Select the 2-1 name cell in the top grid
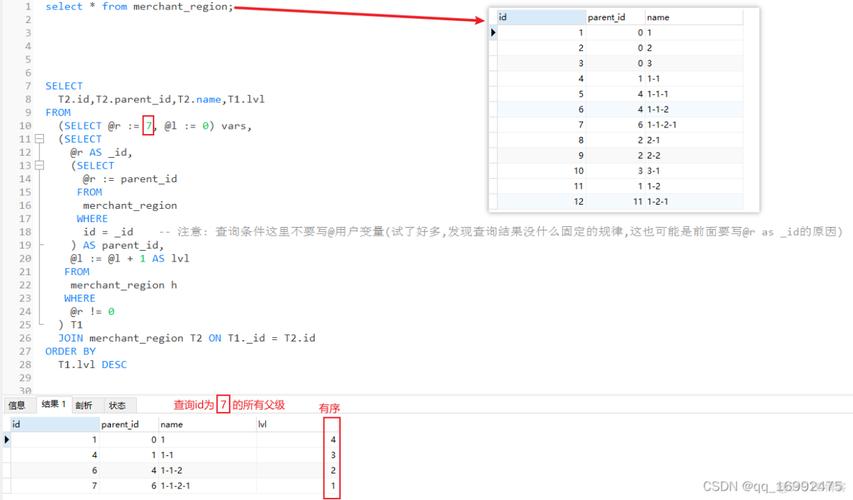853x500 pixels. click(694, 140)
